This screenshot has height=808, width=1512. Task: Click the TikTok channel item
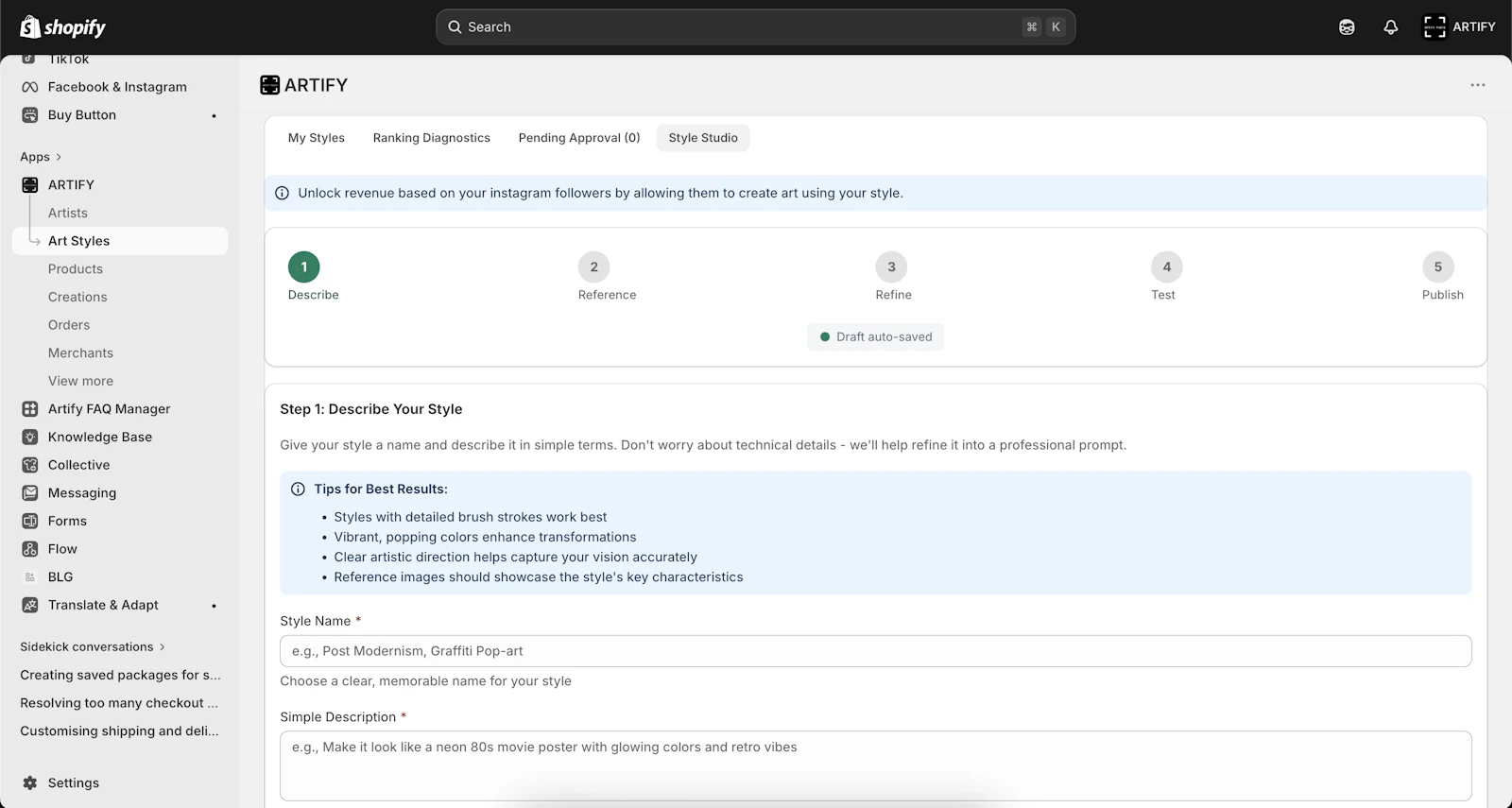point(68,60)
